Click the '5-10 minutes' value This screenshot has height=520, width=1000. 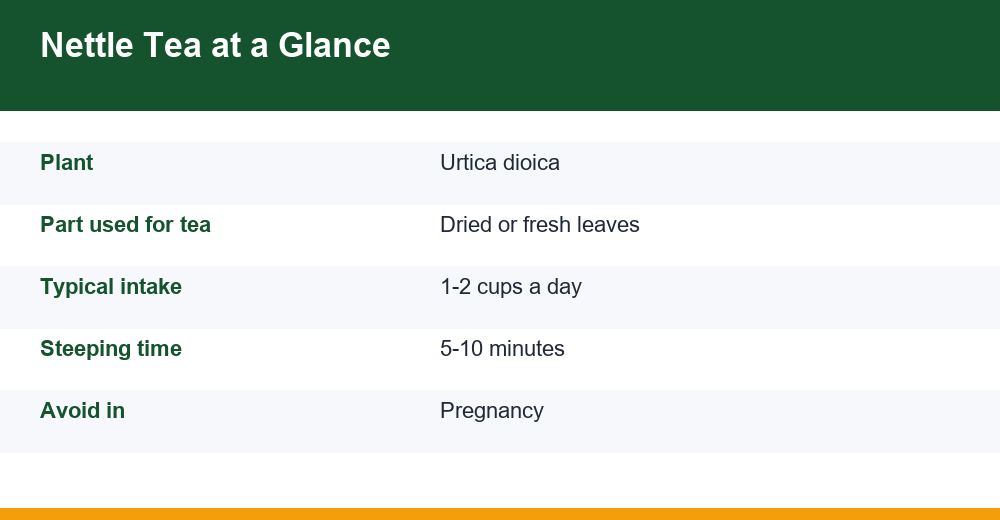click(502, 348)
